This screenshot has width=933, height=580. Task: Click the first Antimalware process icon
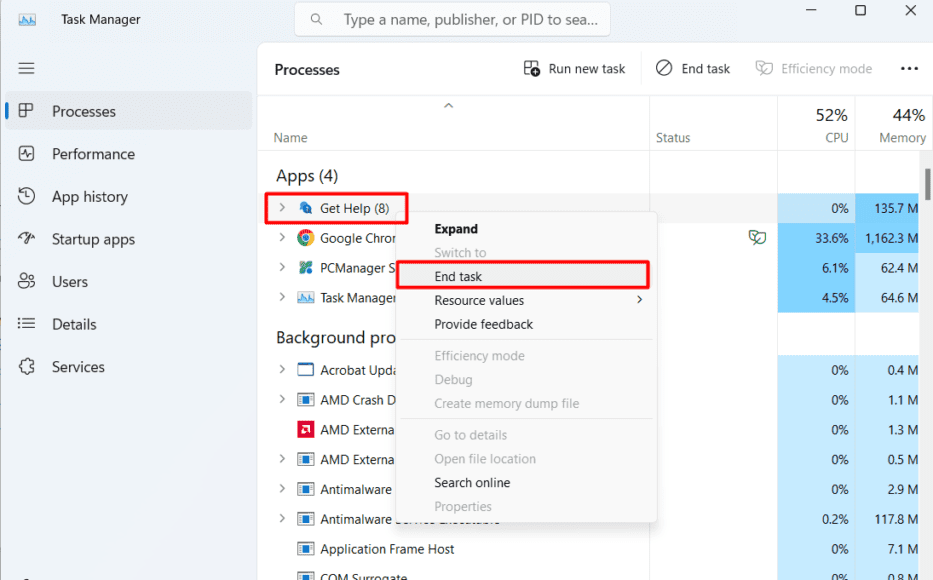pos(305,489)
